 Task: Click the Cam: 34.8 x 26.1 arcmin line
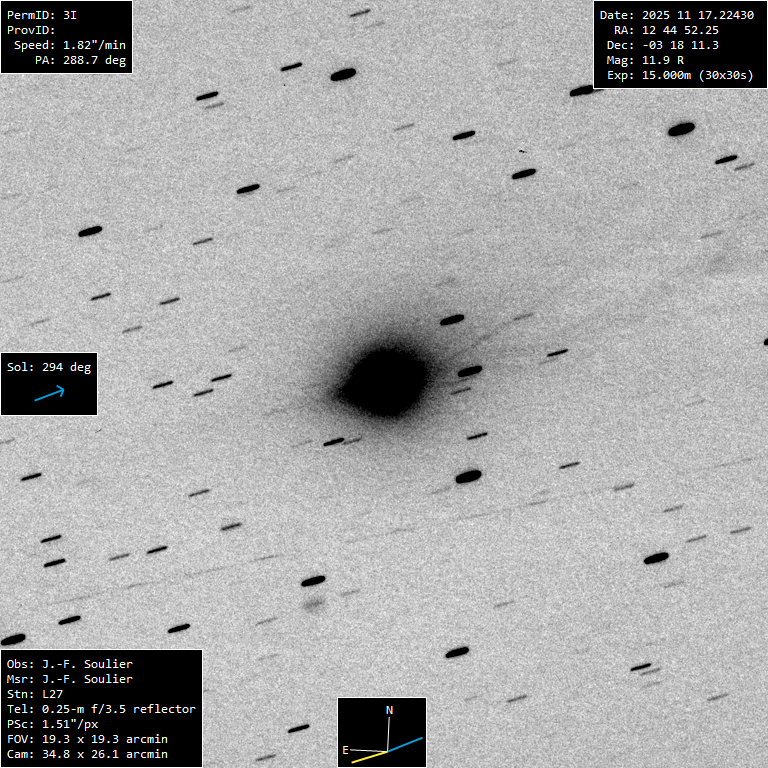coord(87,754)
